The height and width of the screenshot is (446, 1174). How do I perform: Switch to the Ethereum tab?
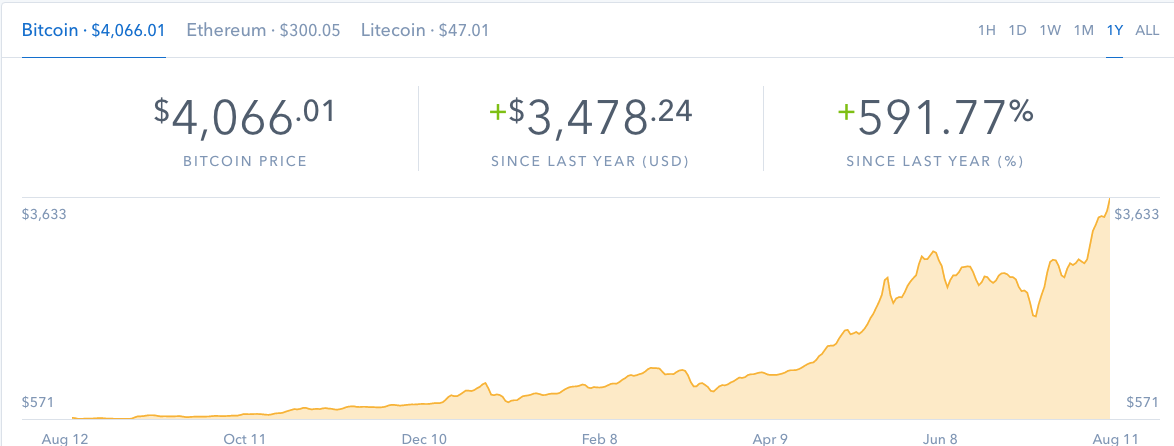tap(263, 30)
